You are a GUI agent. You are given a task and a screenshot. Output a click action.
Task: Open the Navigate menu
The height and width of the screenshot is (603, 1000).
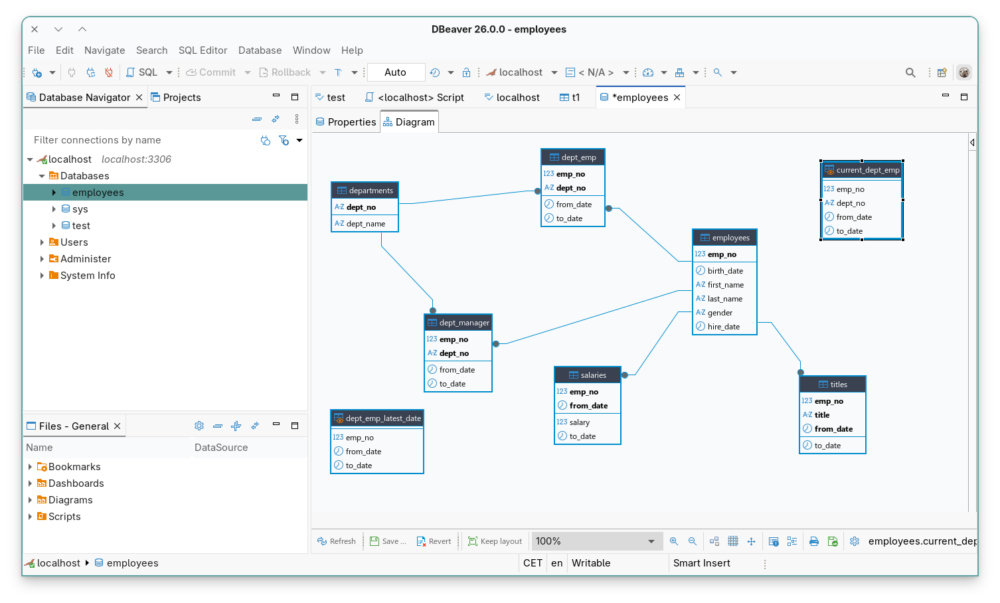(105, 50)
